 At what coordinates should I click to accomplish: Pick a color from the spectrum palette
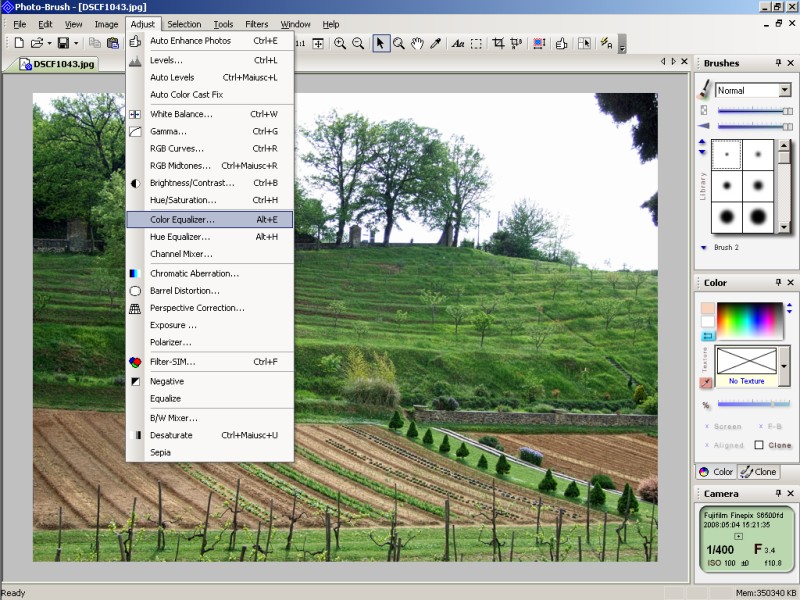[x=746, y=320]
